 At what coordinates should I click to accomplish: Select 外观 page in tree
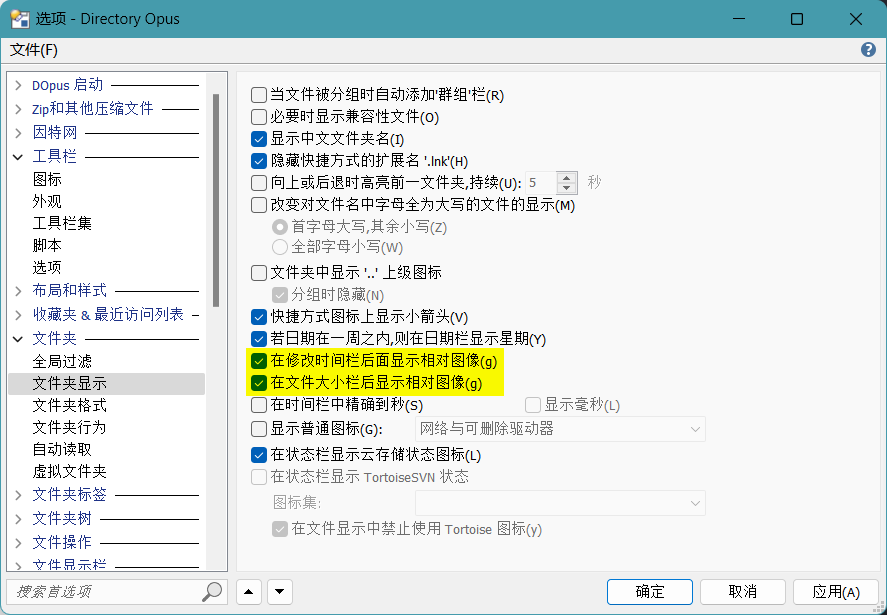[x=47, y=201]
